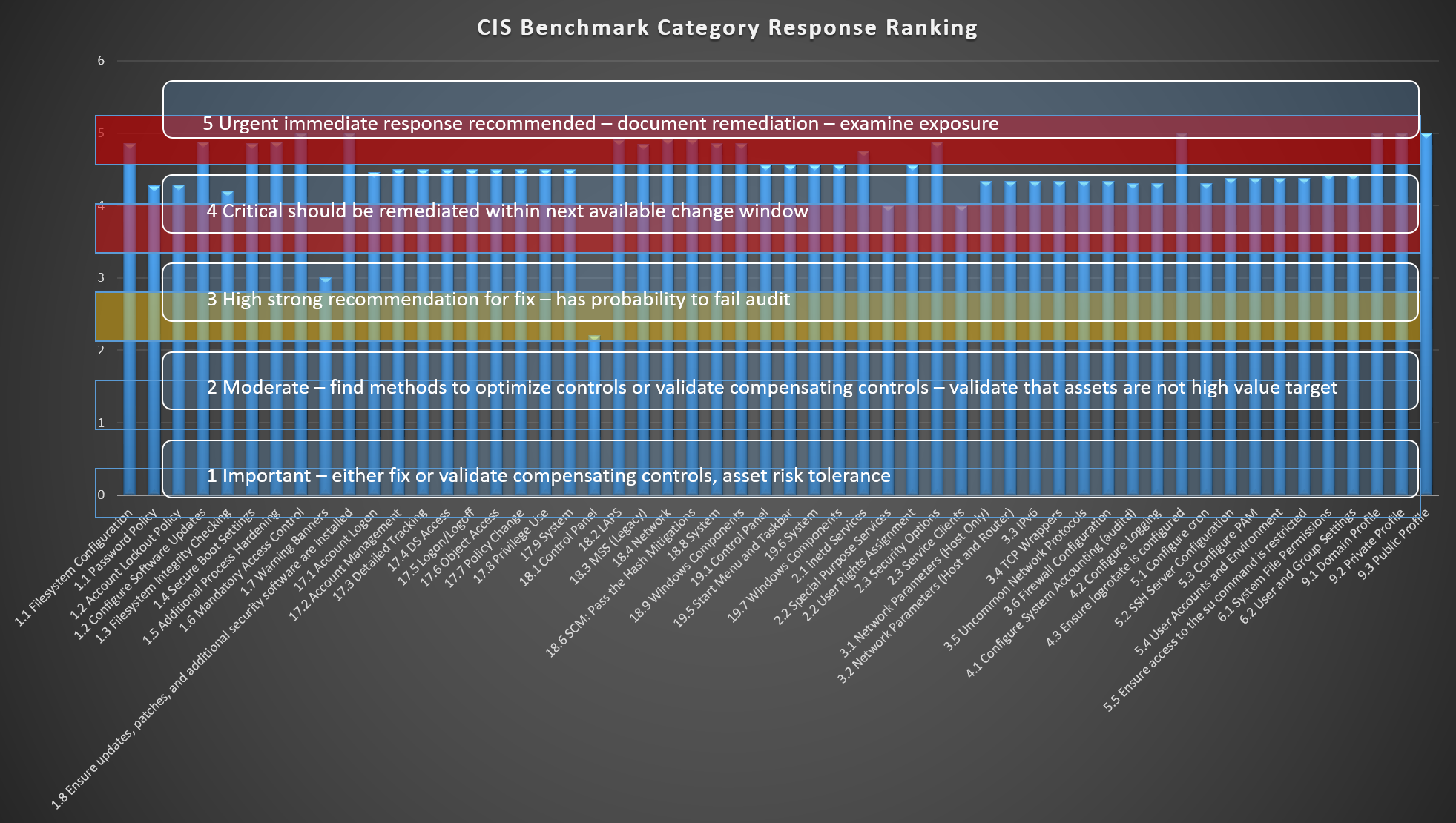Screen dimensions: 1456x823
Task: Click the '1 Important – either fix or validate' text box
Action: (791, 469)
